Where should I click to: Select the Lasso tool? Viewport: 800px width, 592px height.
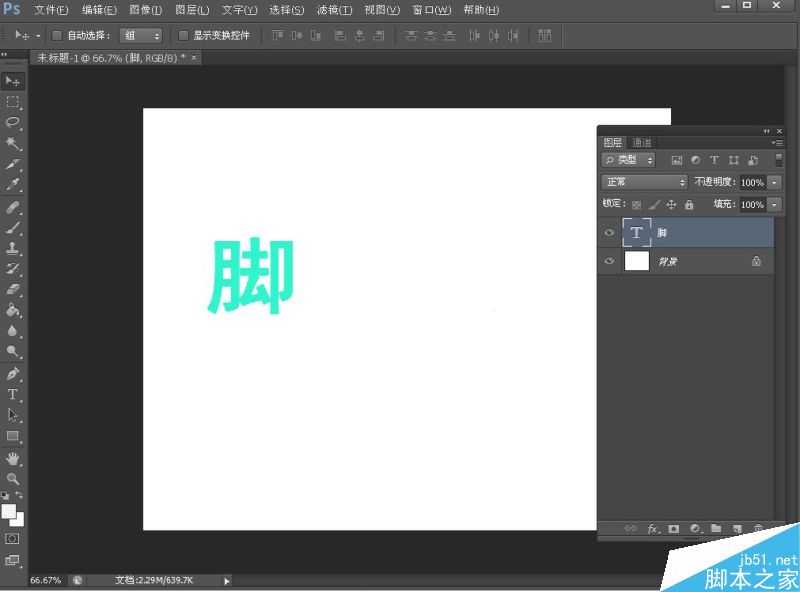[13, 122]
